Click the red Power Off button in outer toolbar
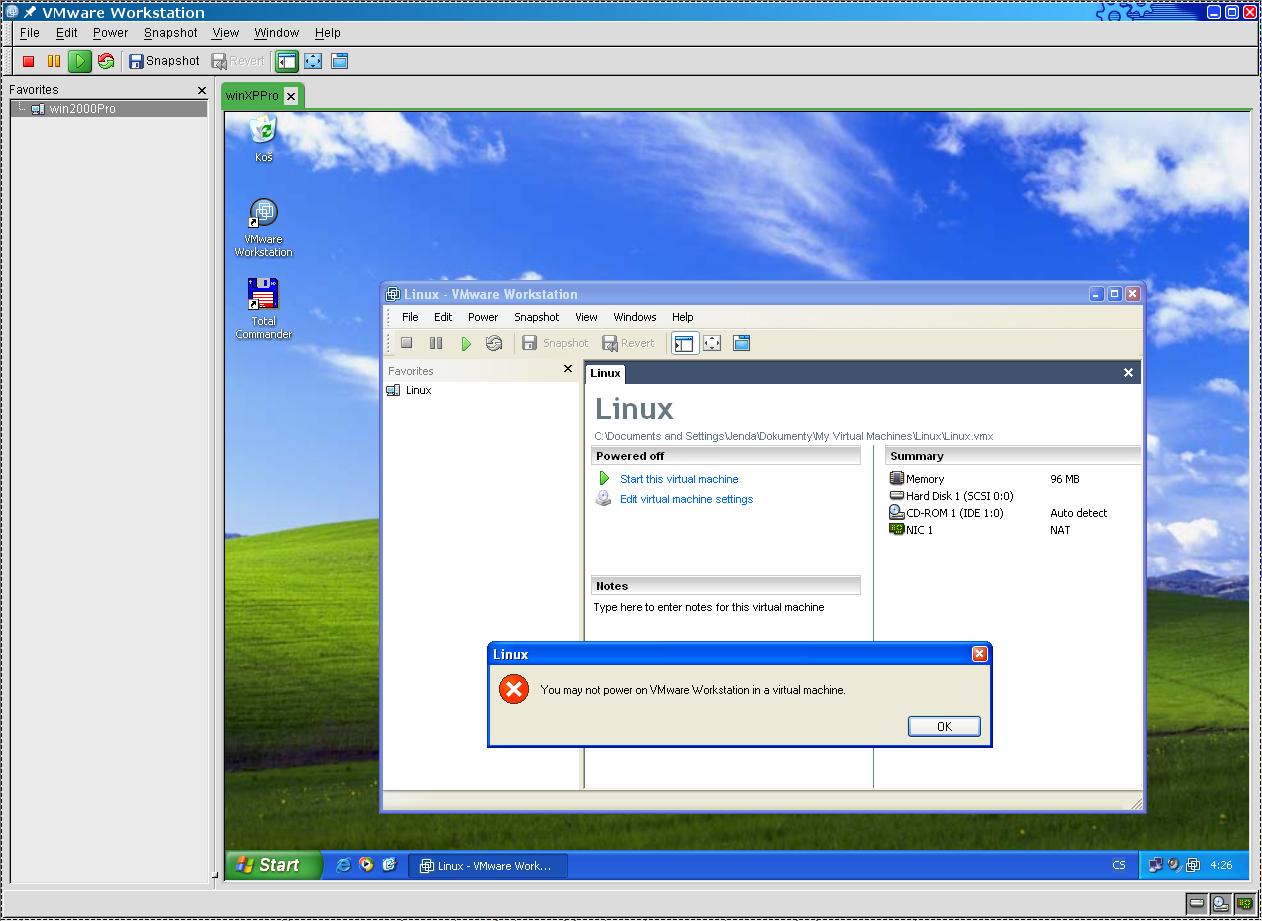The image size is (1262, 921). point(29,62)
